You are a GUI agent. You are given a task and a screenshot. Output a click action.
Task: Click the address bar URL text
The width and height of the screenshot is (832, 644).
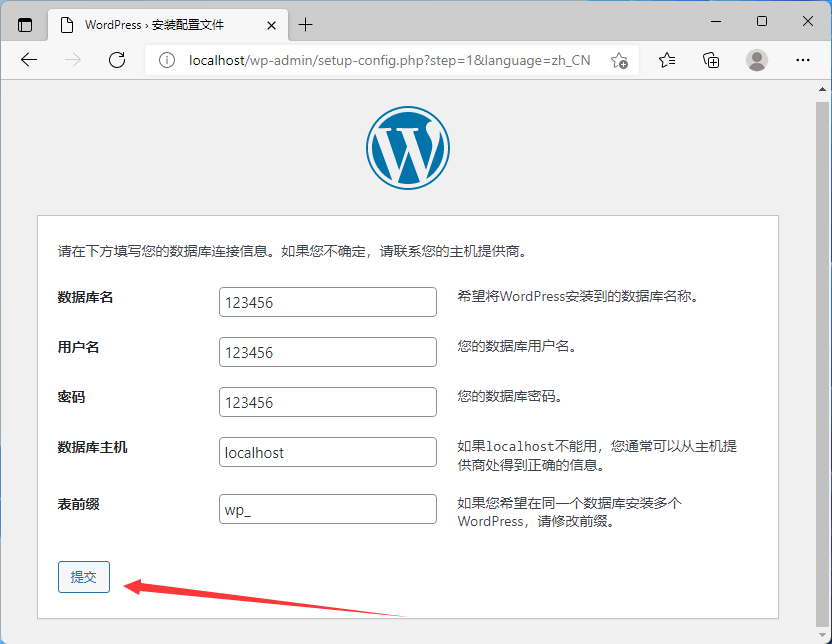point(389,60)
